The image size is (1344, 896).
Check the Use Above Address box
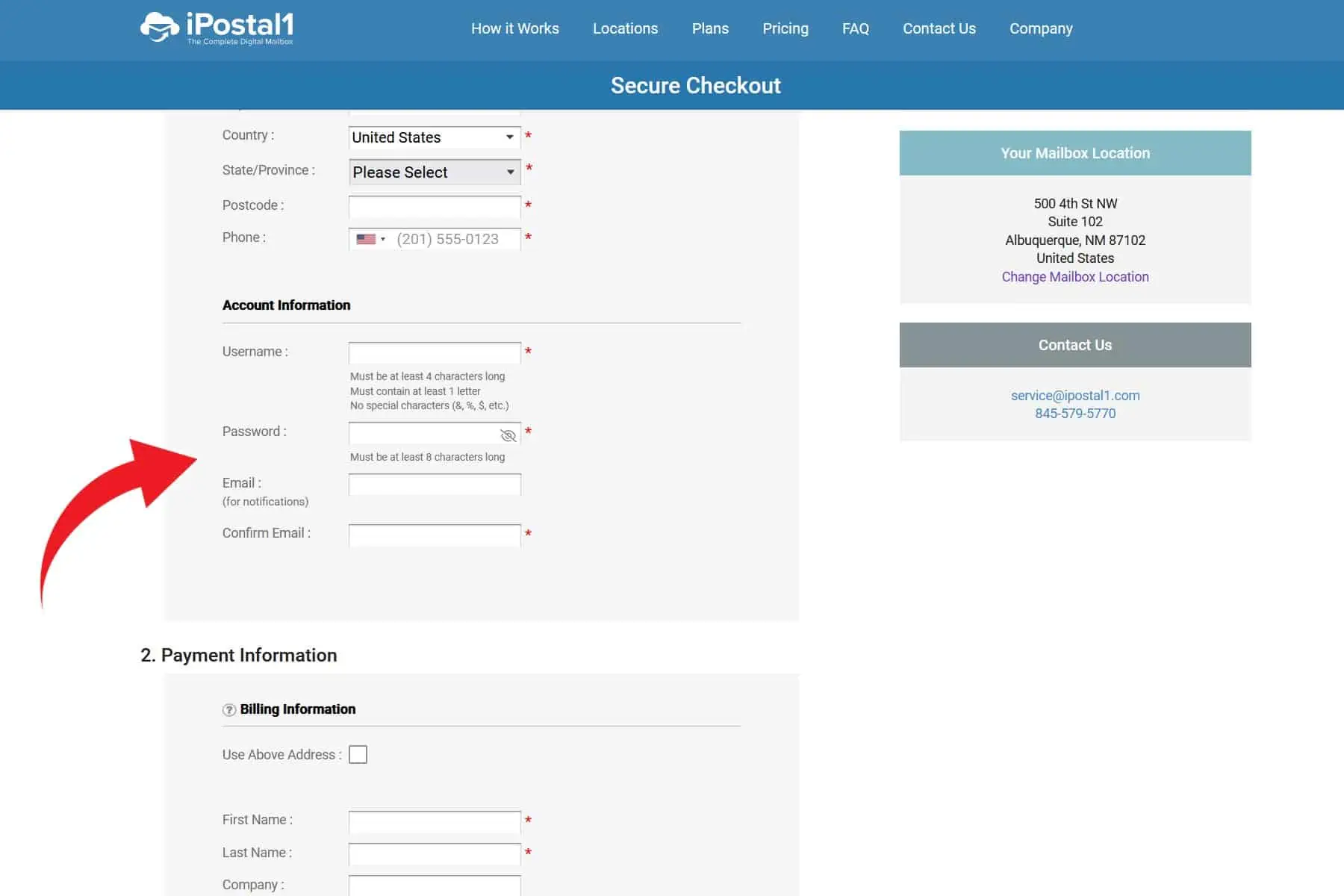(x=358, y=754)
